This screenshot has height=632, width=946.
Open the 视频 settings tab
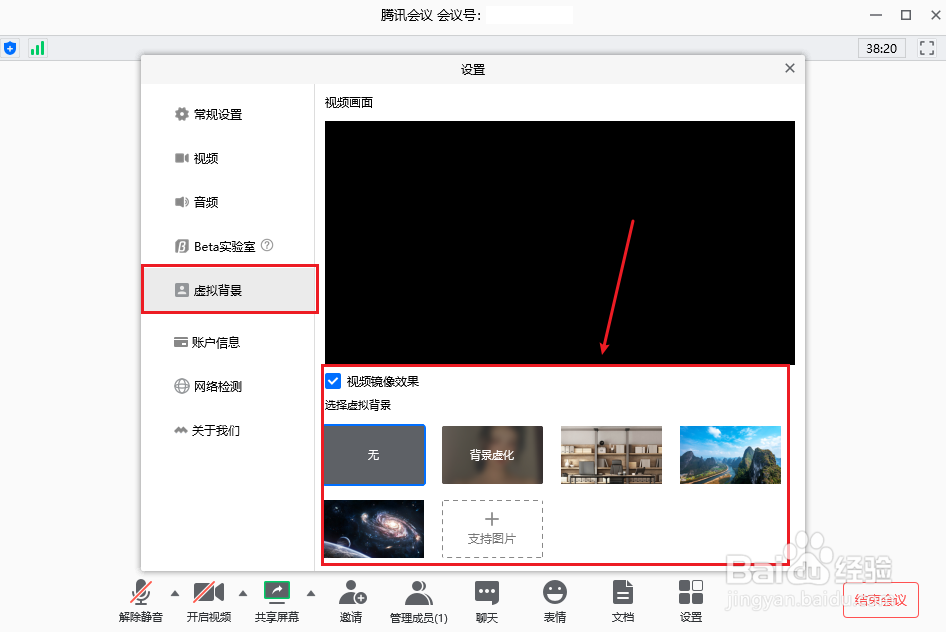229,158
